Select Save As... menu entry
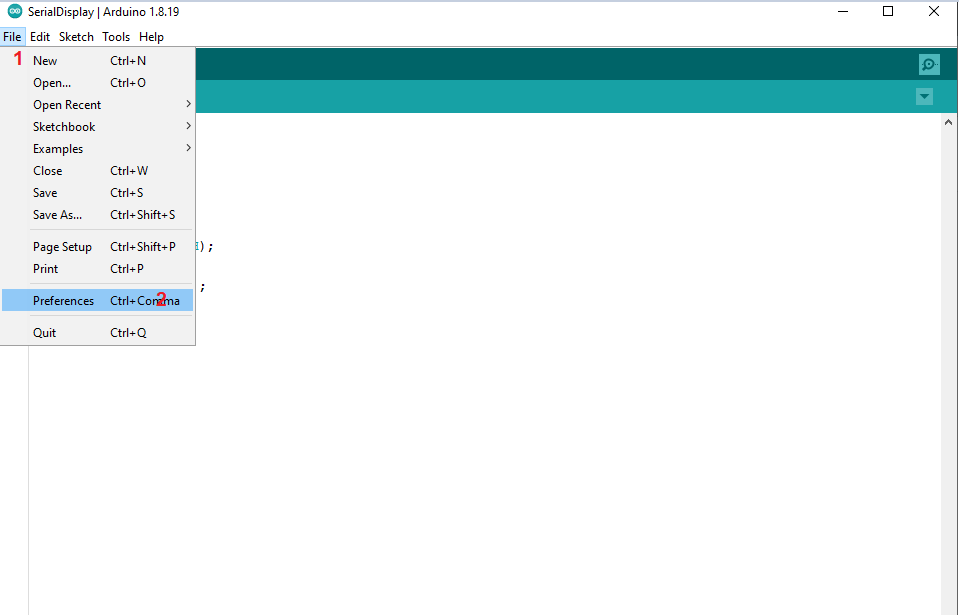 coord(98,215)
